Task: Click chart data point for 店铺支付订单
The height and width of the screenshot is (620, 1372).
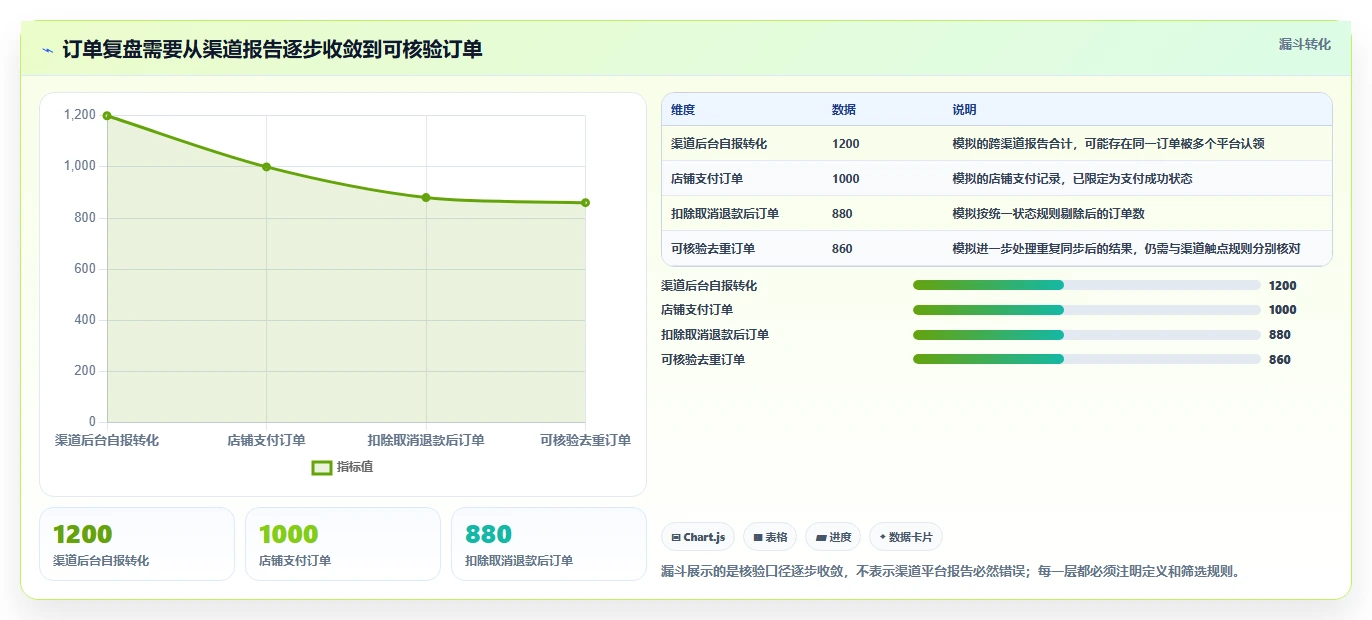Action: pos(266,167)
